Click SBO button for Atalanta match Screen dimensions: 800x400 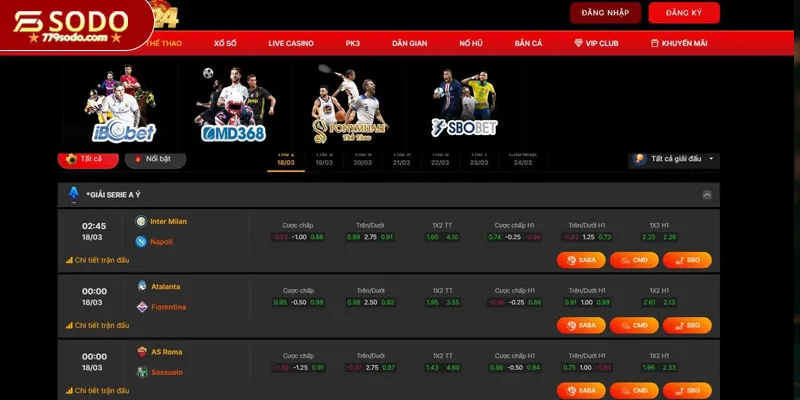point(687,326)
